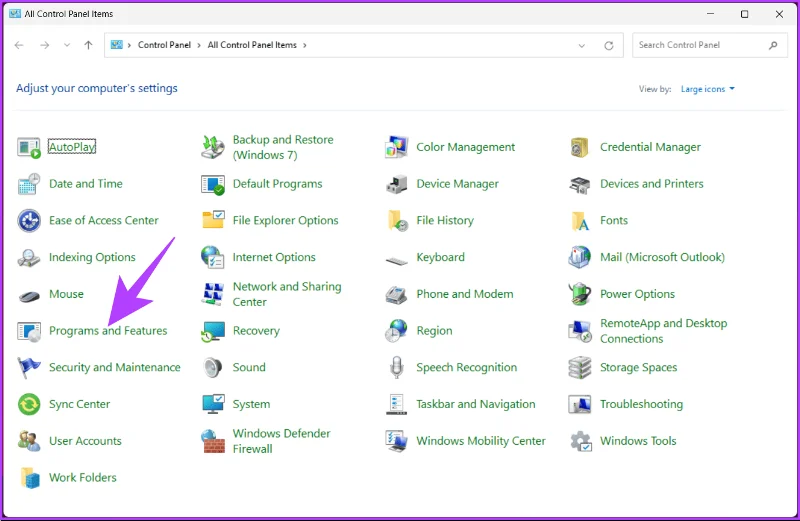Open the Region globe clock icon

point(396,331)
